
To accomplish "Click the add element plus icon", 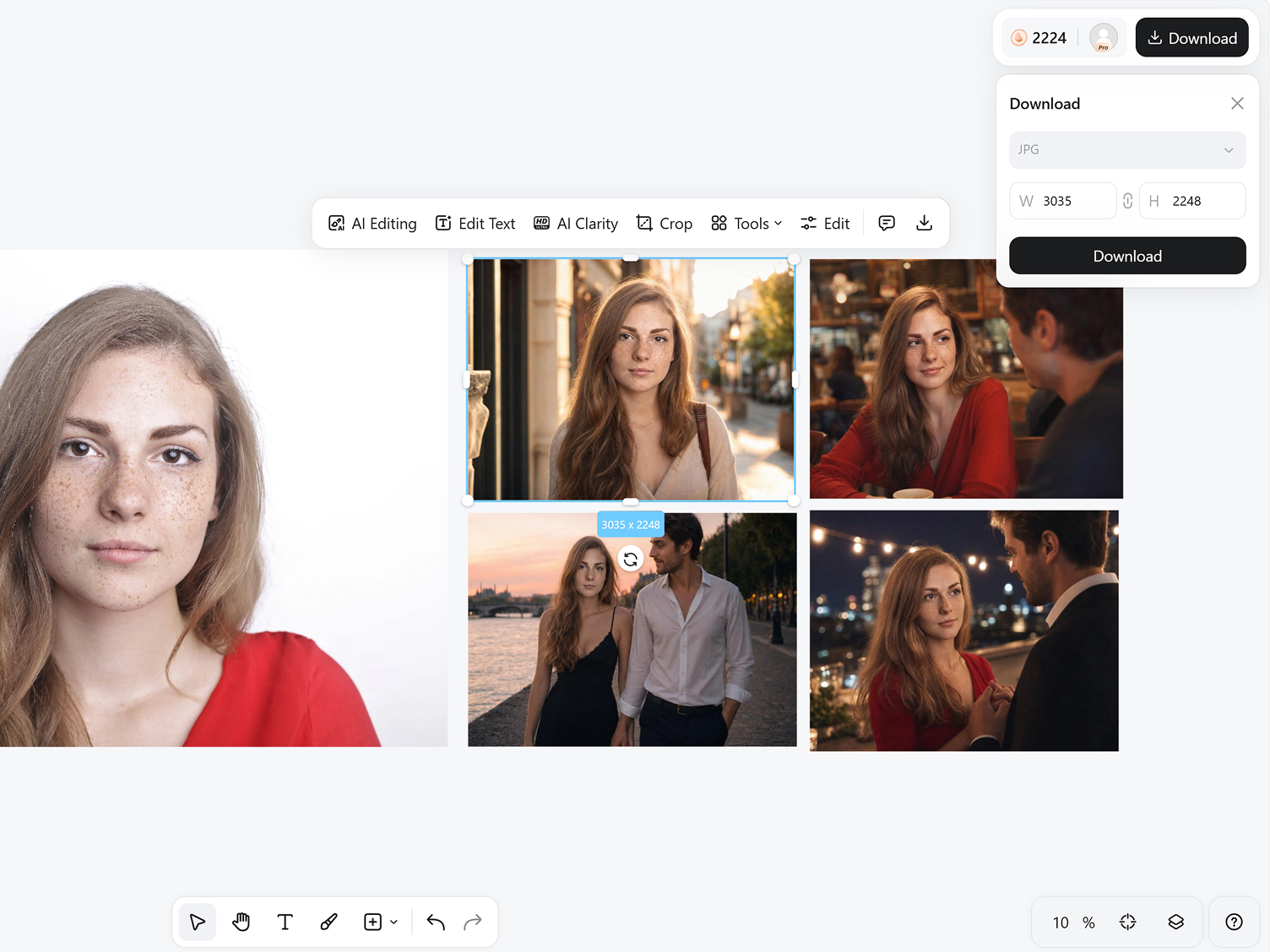I will point(372,922).
